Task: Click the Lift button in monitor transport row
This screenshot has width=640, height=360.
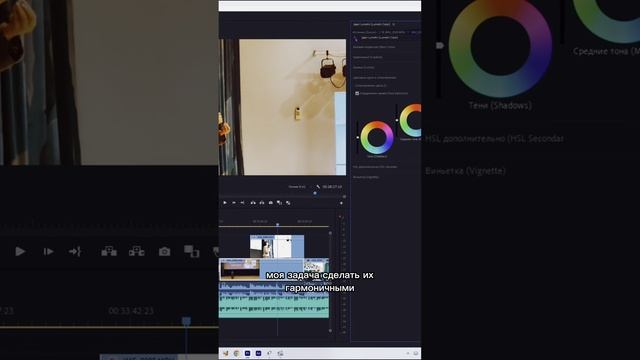Action: click(x=253, y=202)
